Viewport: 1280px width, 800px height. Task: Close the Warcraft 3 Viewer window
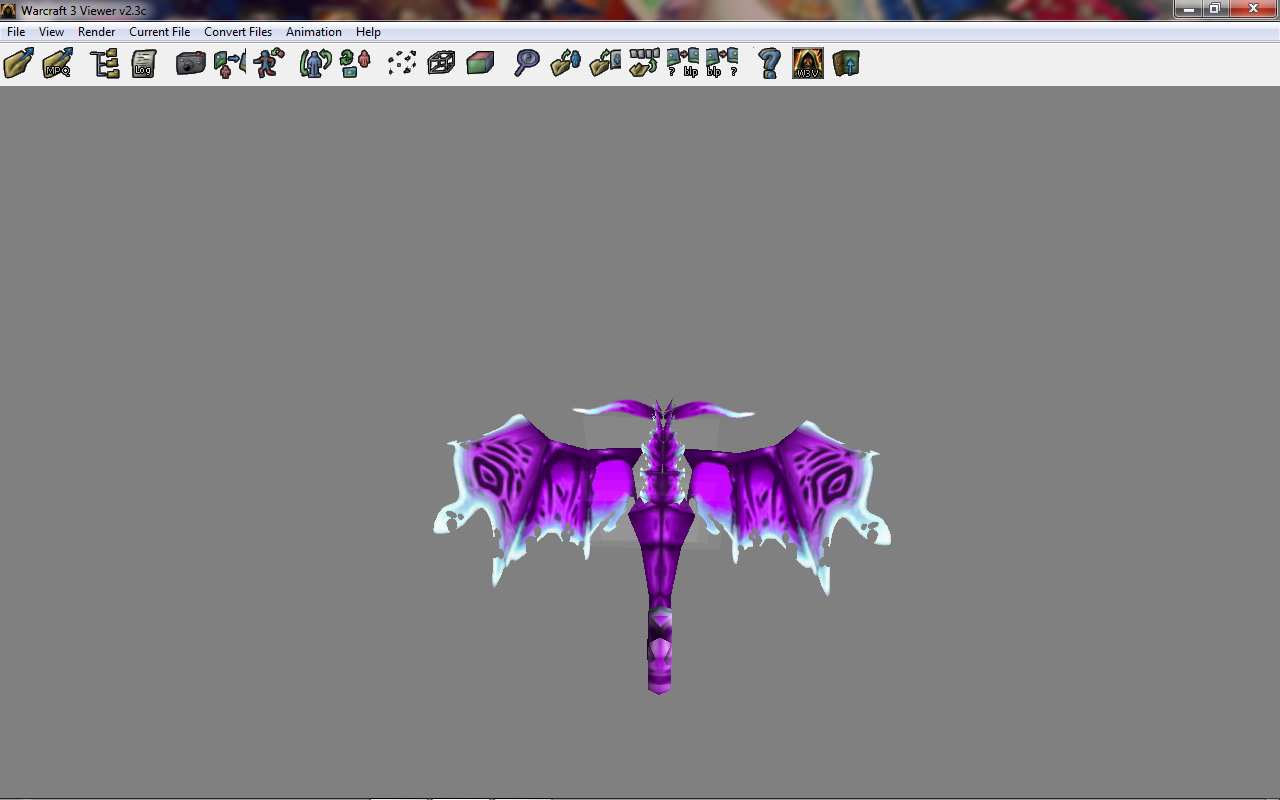[1253, 9]
